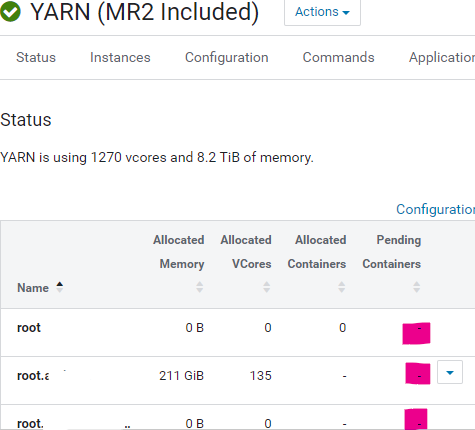The height and width of the screenshot is (430, 475).
Task: Sort by Allocated VCores arrows icon
Action: point(267,287)
